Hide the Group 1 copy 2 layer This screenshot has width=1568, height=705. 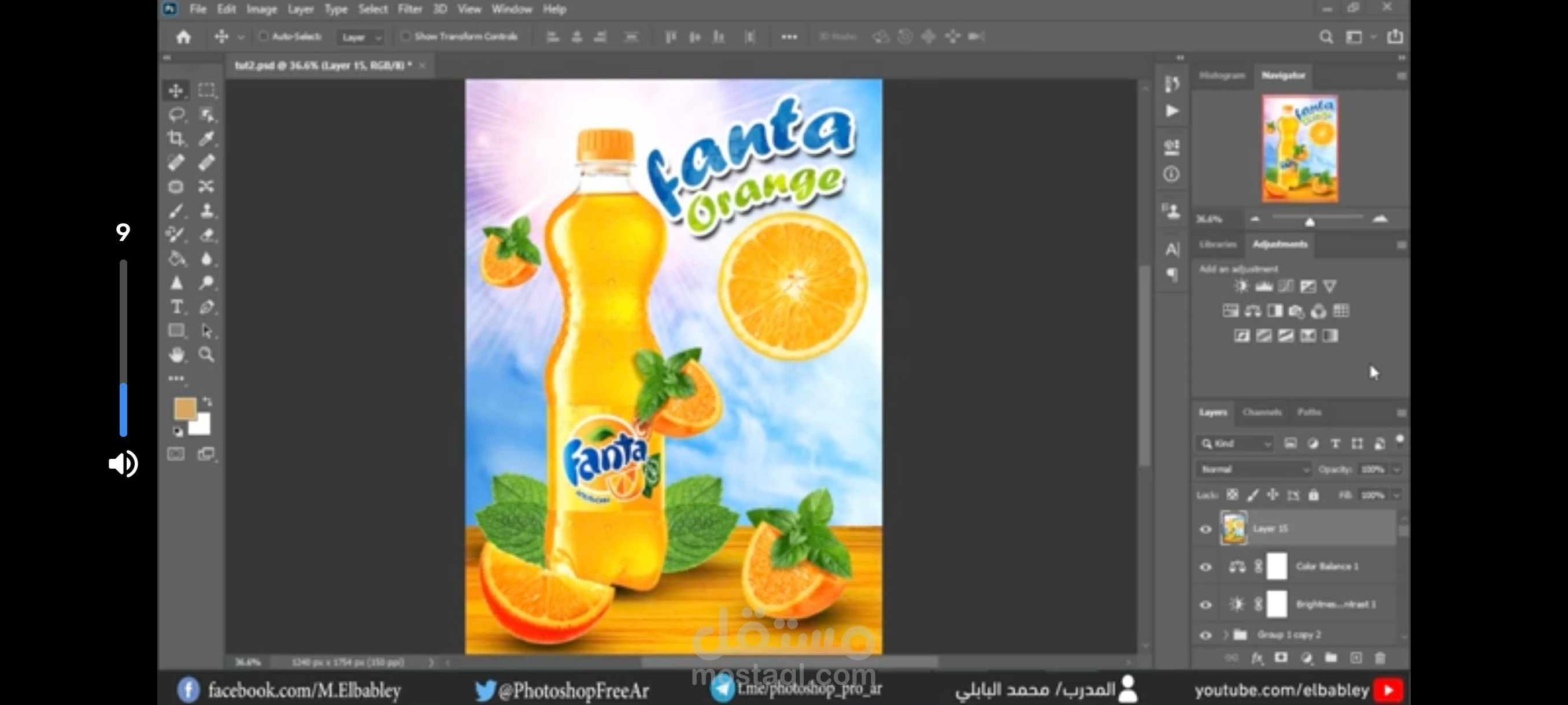(x=1205, y=635)
